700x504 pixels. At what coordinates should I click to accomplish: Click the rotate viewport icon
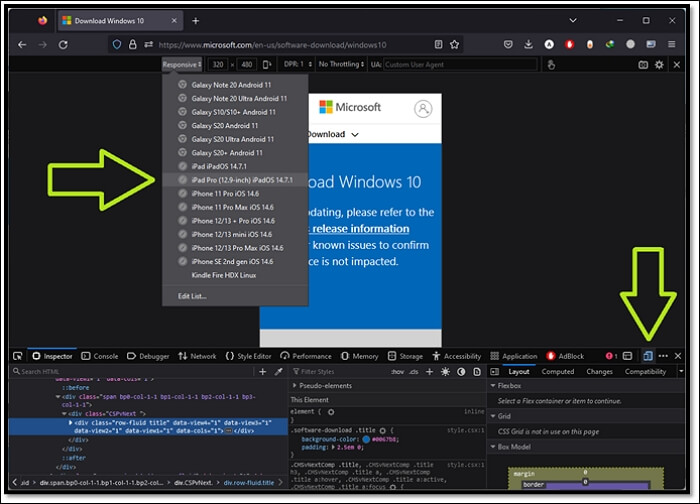pos(267,64)
